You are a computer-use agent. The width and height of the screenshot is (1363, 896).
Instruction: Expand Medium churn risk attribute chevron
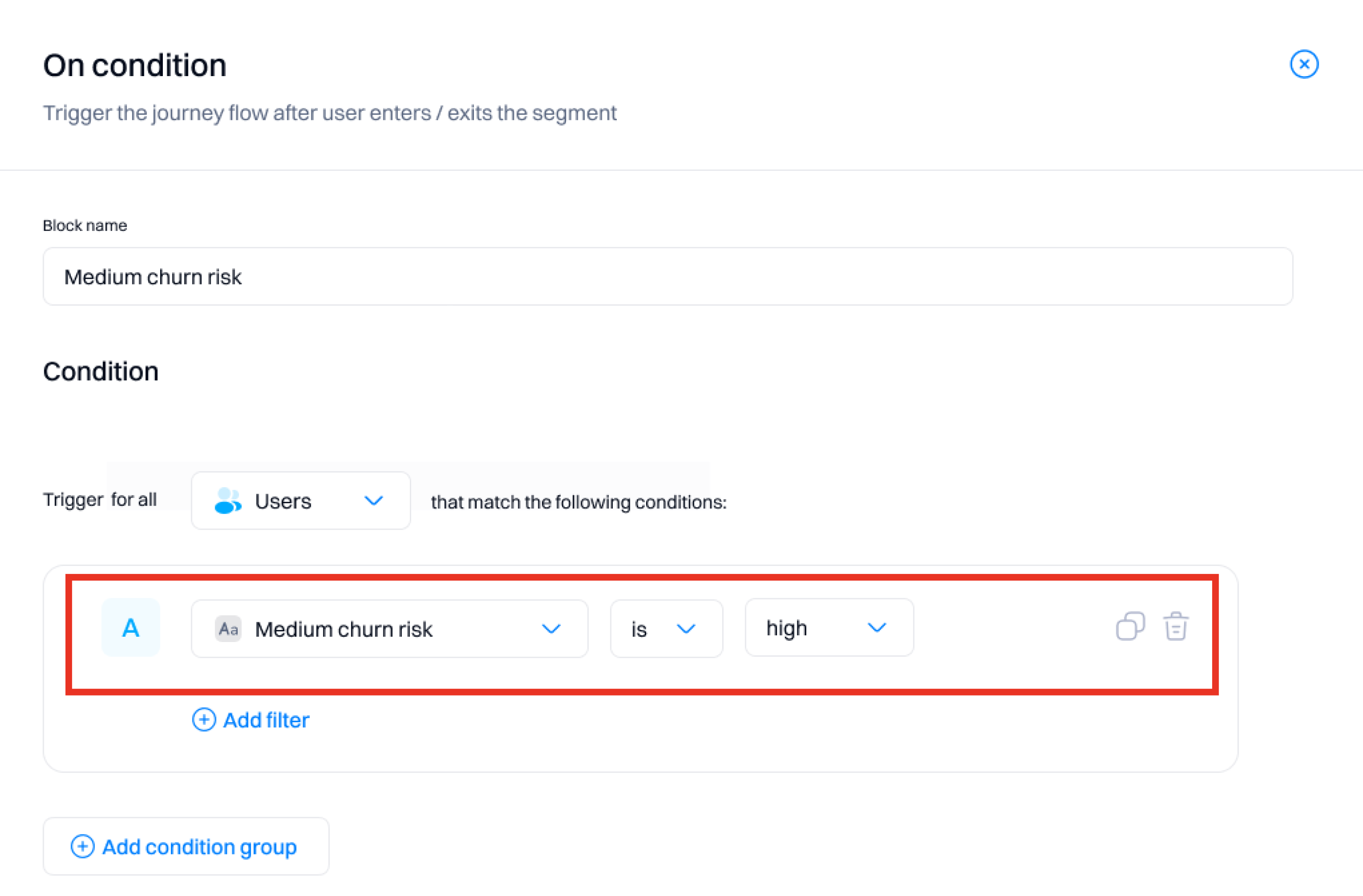point(551,629)
